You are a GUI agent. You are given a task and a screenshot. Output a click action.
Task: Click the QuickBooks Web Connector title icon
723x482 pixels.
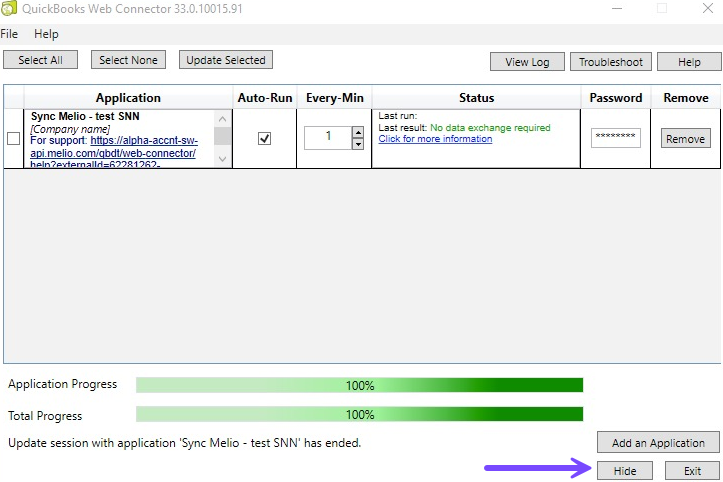pos(8,9)
